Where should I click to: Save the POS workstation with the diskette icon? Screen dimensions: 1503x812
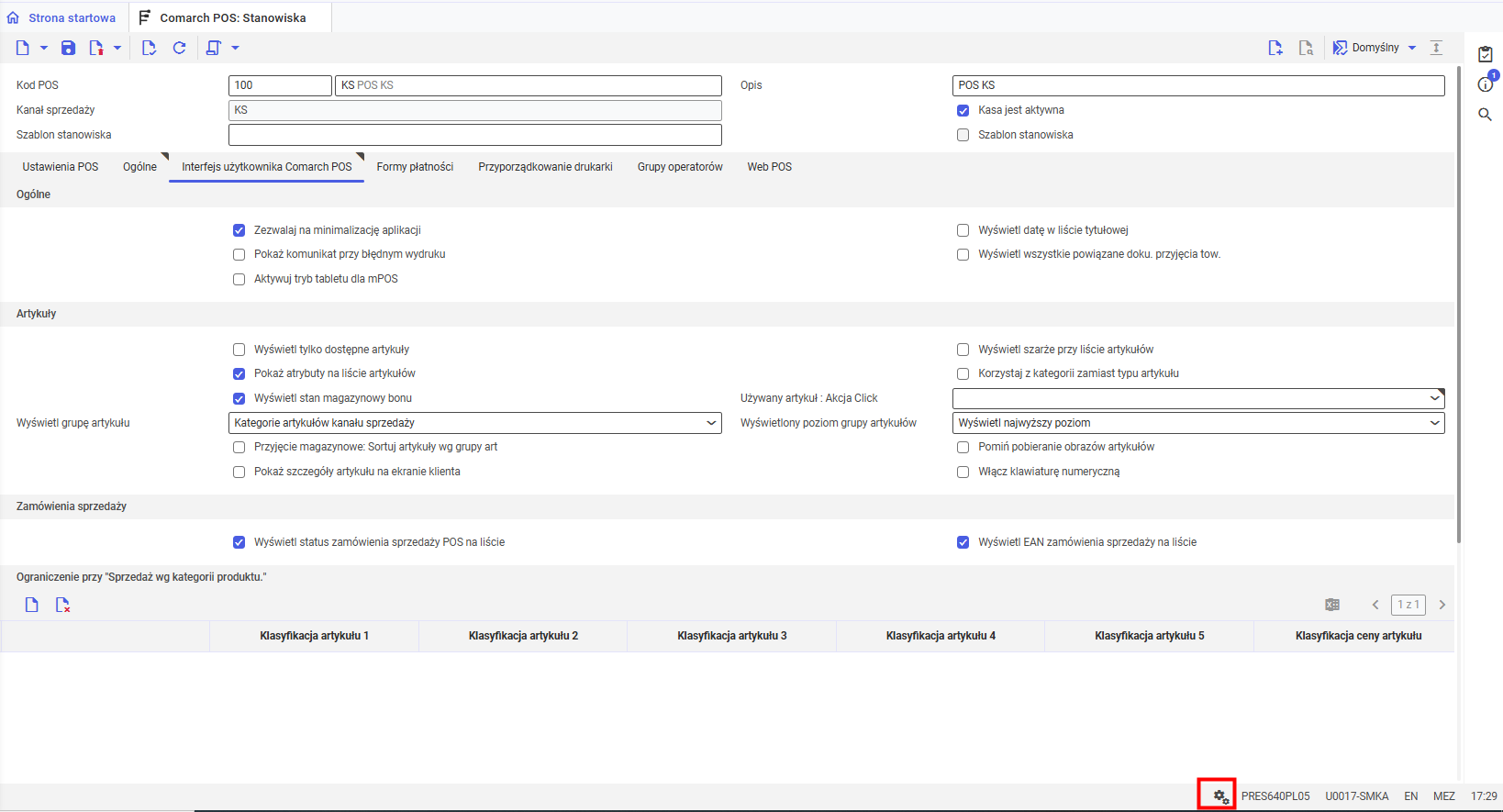tap(68, 48)
